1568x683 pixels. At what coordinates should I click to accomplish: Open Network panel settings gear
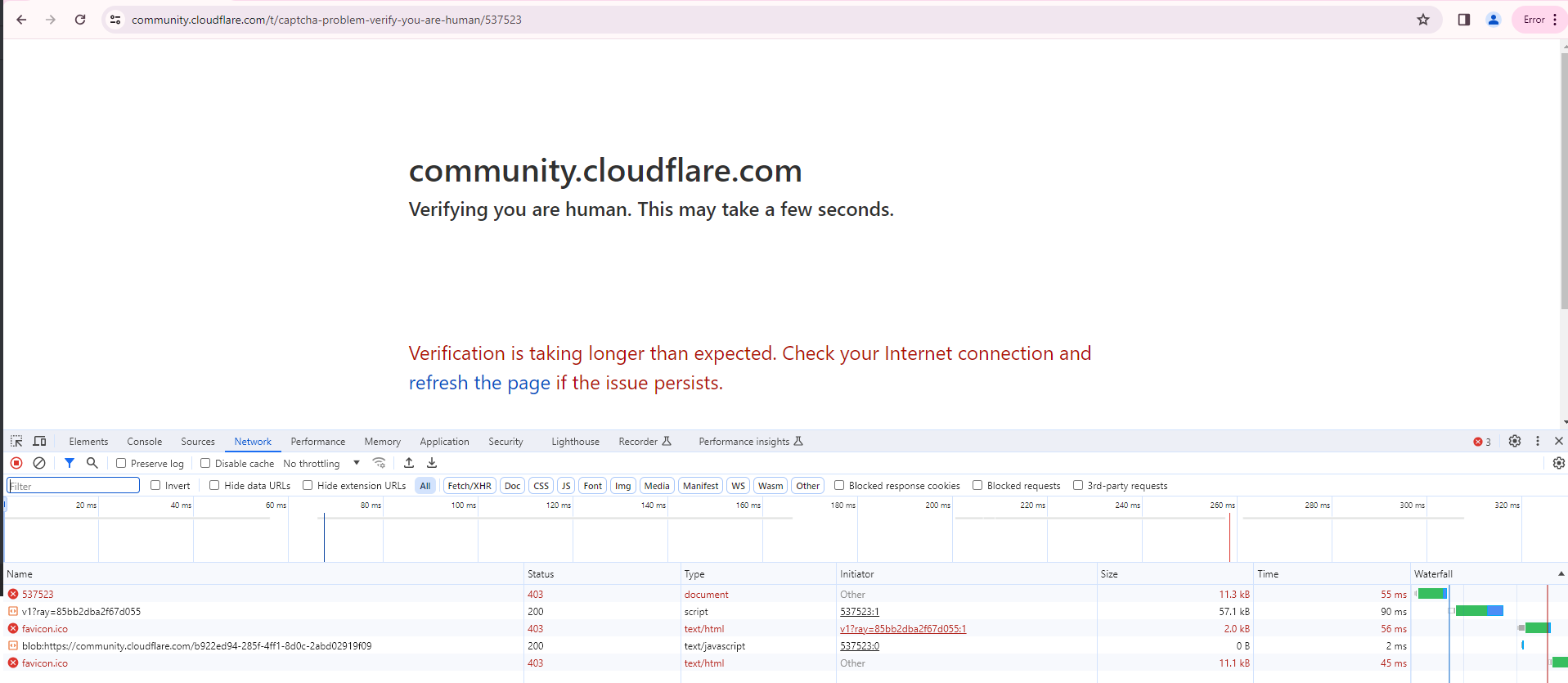(x=1559, y=463)
